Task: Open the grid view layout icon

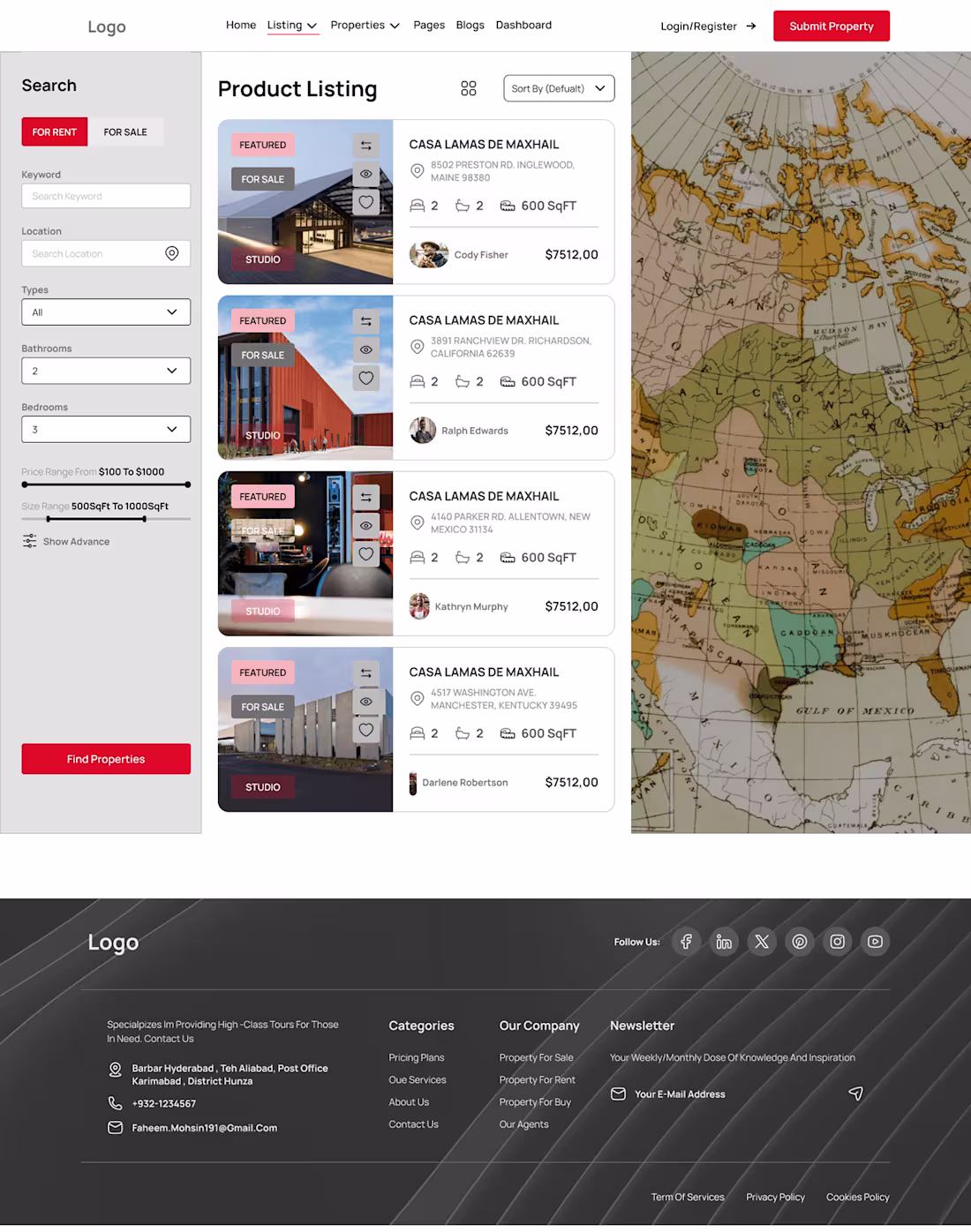Action: coord(469,88)
